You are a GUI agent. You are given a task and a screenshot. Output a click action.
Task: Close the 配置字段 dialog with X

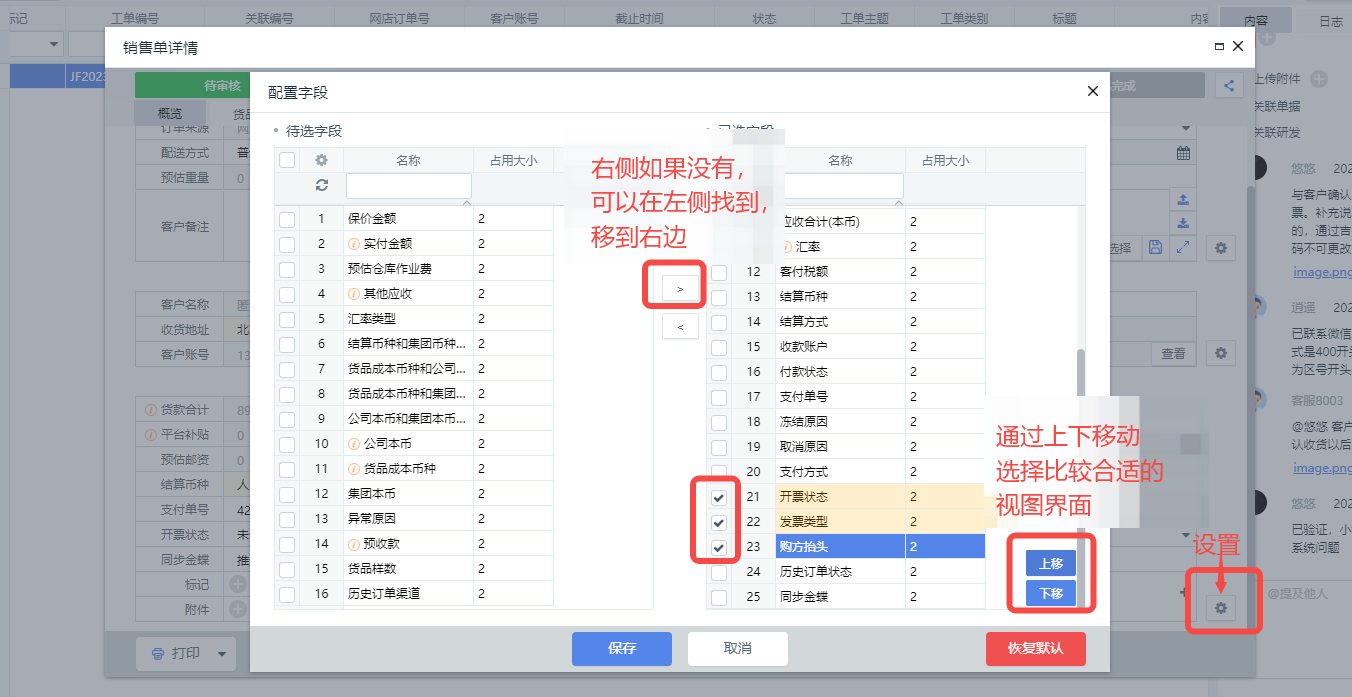click(1092, 92)
